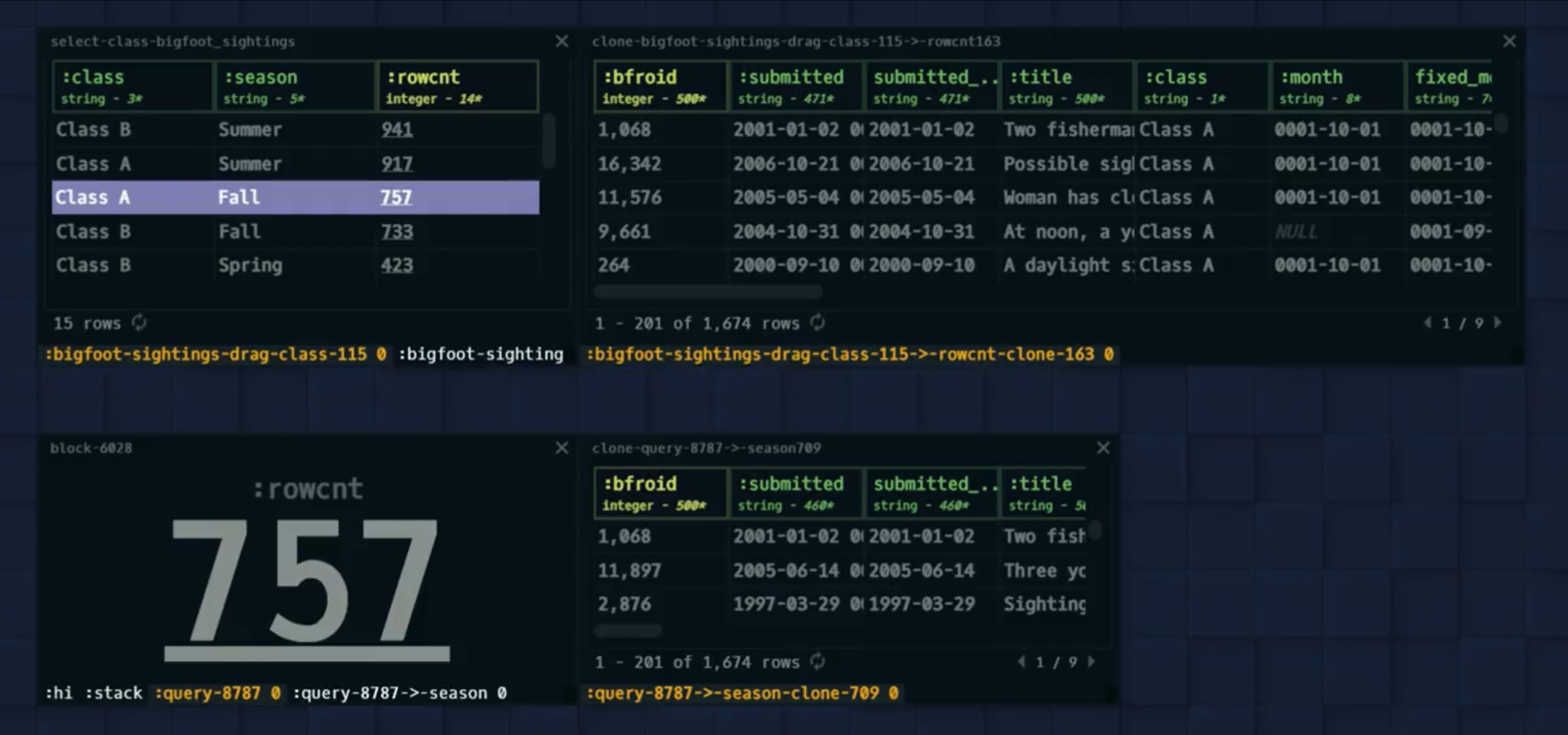The image size is (1568, 735).
Task: Select the :bigfoot-sightings-drag-class-115->-rowcnt-clone-163 tab
Action: pos(850,354)
